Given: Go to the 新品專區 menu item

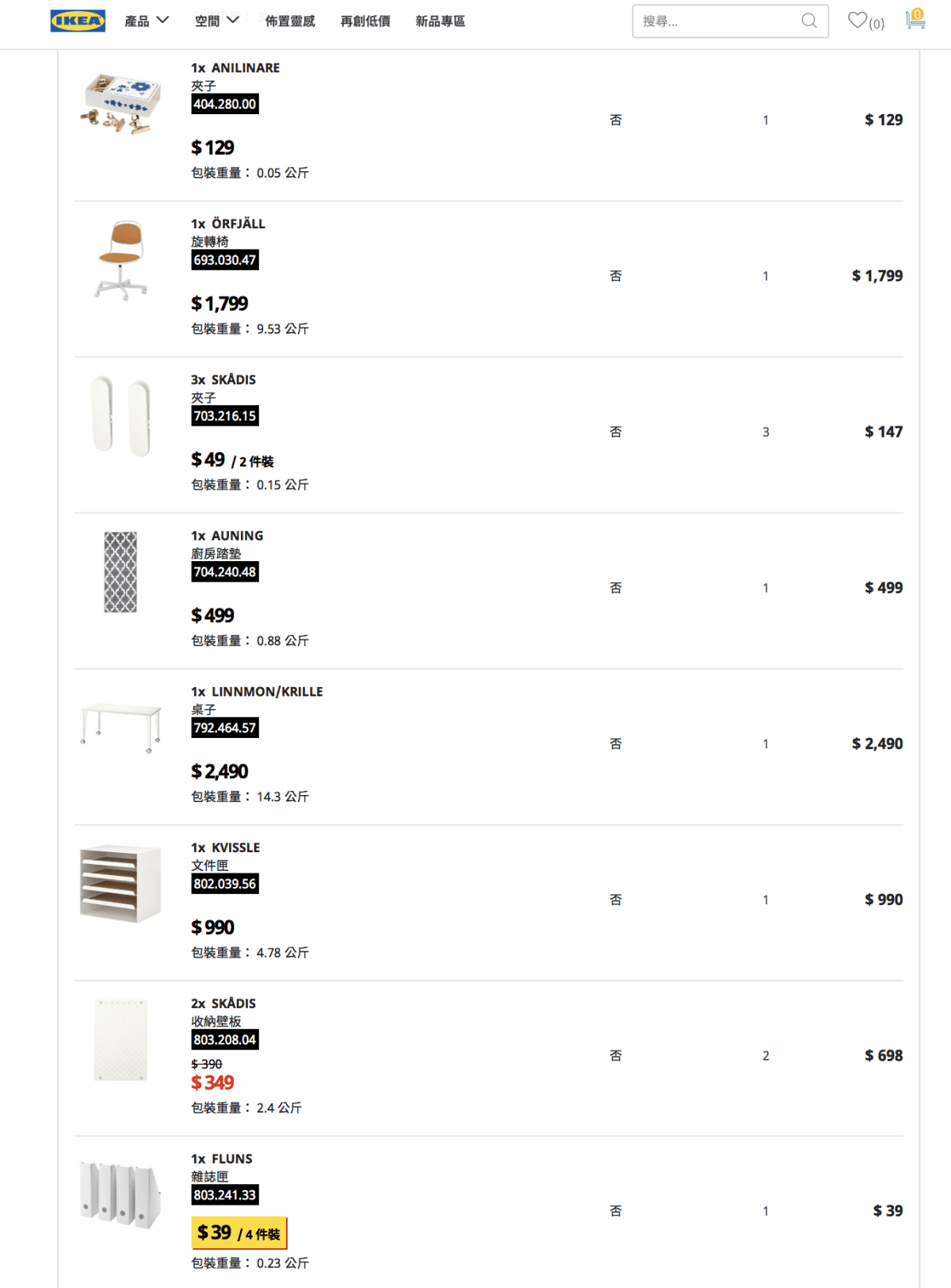Looking at the screenshot, I should point(441,21).
